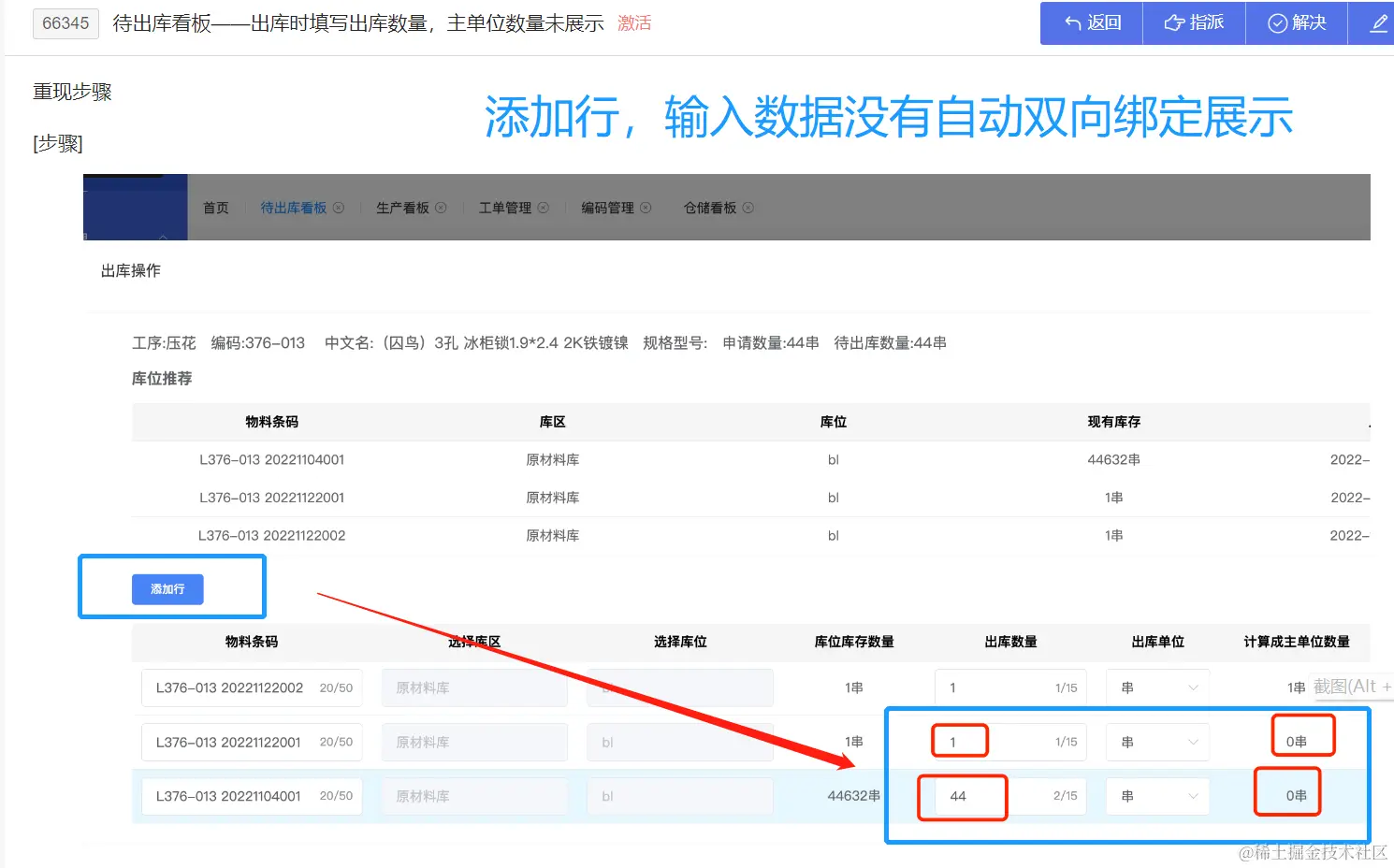This screenshot has width=1394, height=868.
Task: Click 选择库位 bl field in 20221122001 row
Action: (x=680, y=742)
